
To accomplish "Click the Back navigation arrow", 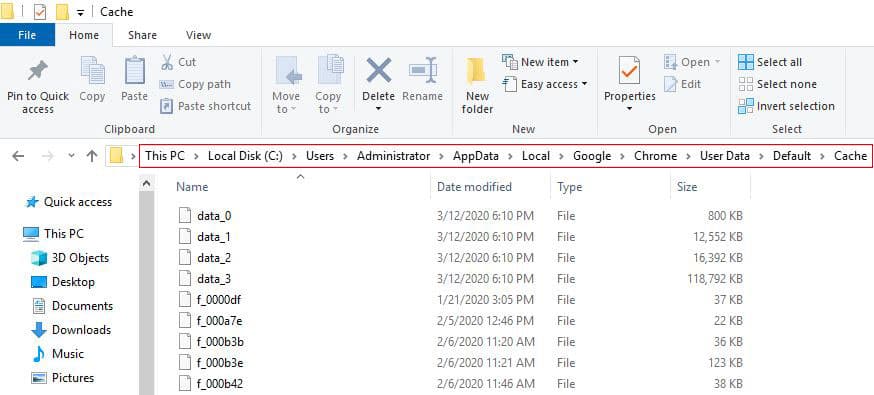I will click(18, 156).
